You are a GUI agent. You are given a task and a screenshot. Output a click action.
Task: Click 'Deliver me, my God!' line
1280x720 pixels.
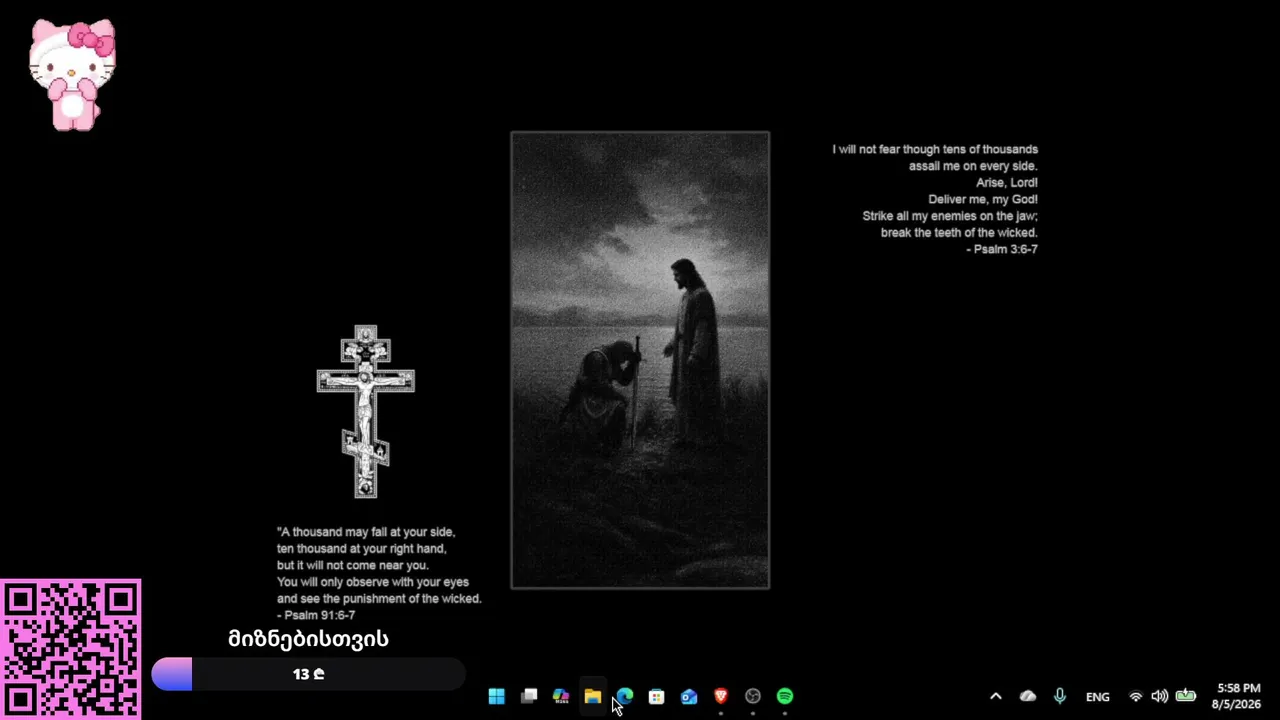click(x=983, y=199)
